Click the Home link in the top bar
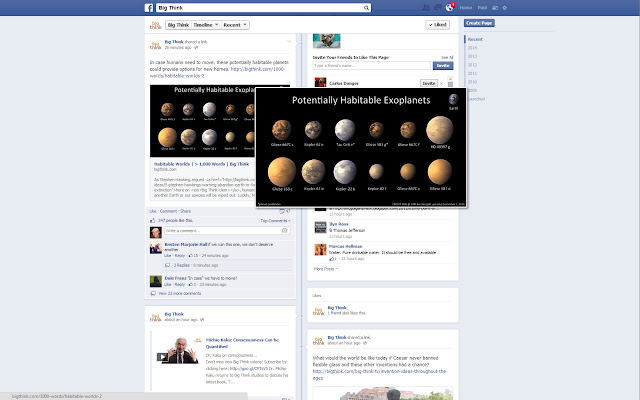The width and height of the screenshot is (640, 400). [466, 8]
